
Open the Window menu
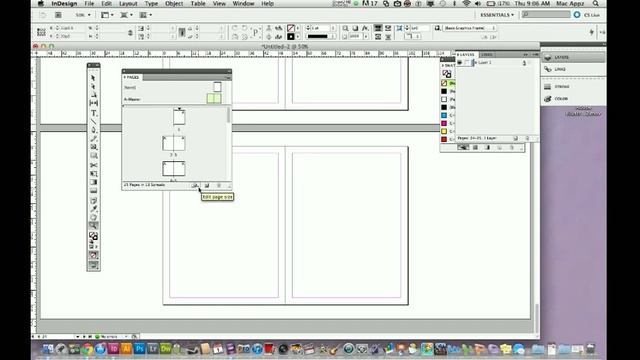pyautogui.click(x=243, y=4)
